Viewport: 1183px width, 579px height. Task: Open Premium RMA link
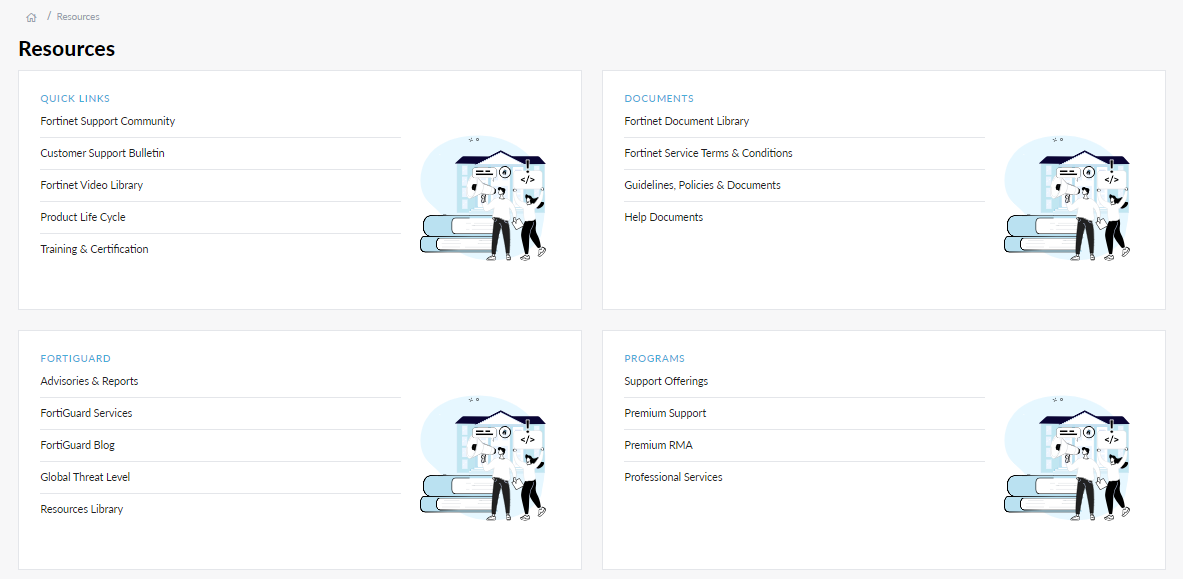(x=659, y=445)
